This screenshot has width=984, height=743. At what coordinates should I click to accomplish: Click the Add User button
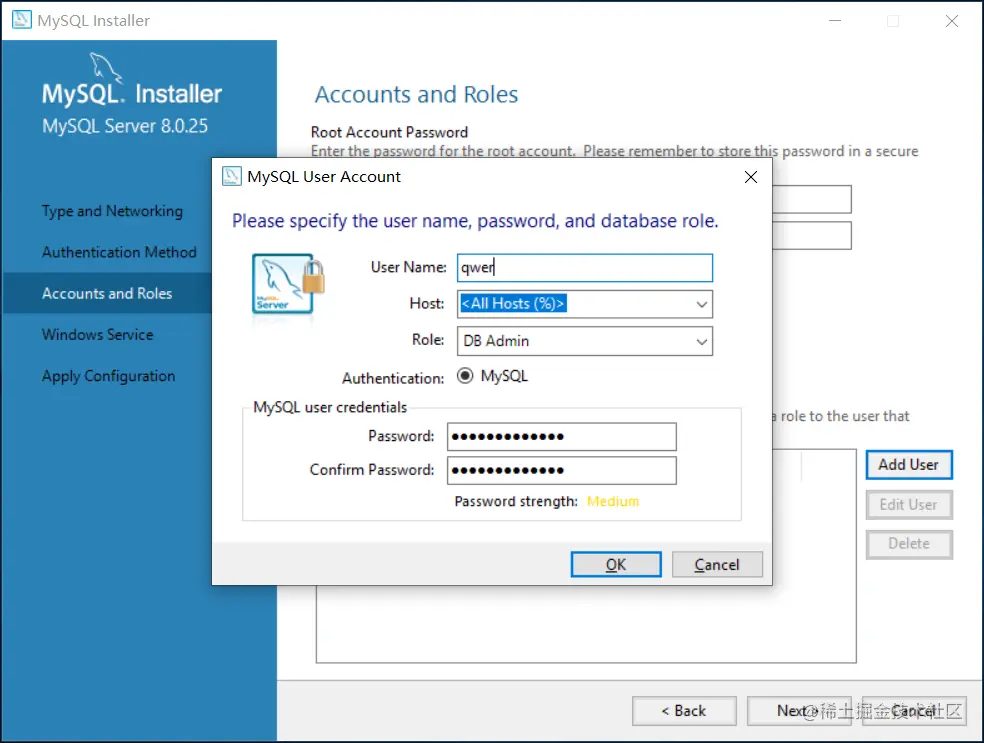click(x=909, y=465)
